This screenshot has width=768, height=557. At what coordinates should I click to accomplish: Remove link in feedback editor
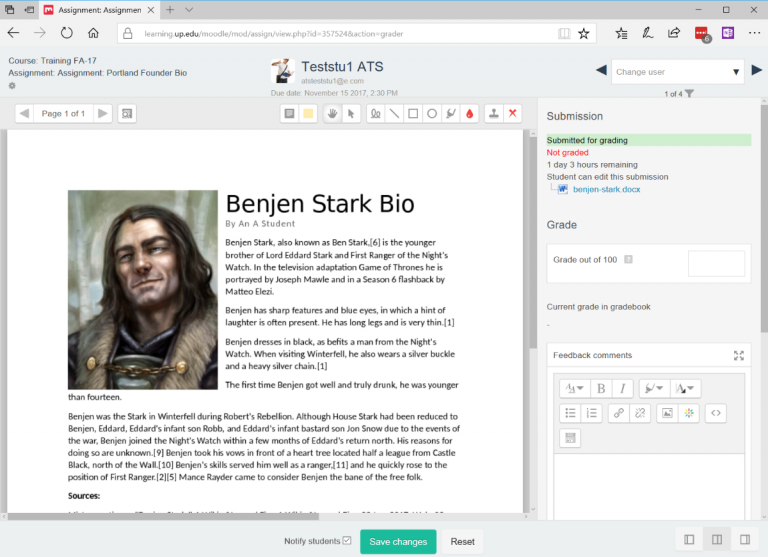tap(640, 413)
